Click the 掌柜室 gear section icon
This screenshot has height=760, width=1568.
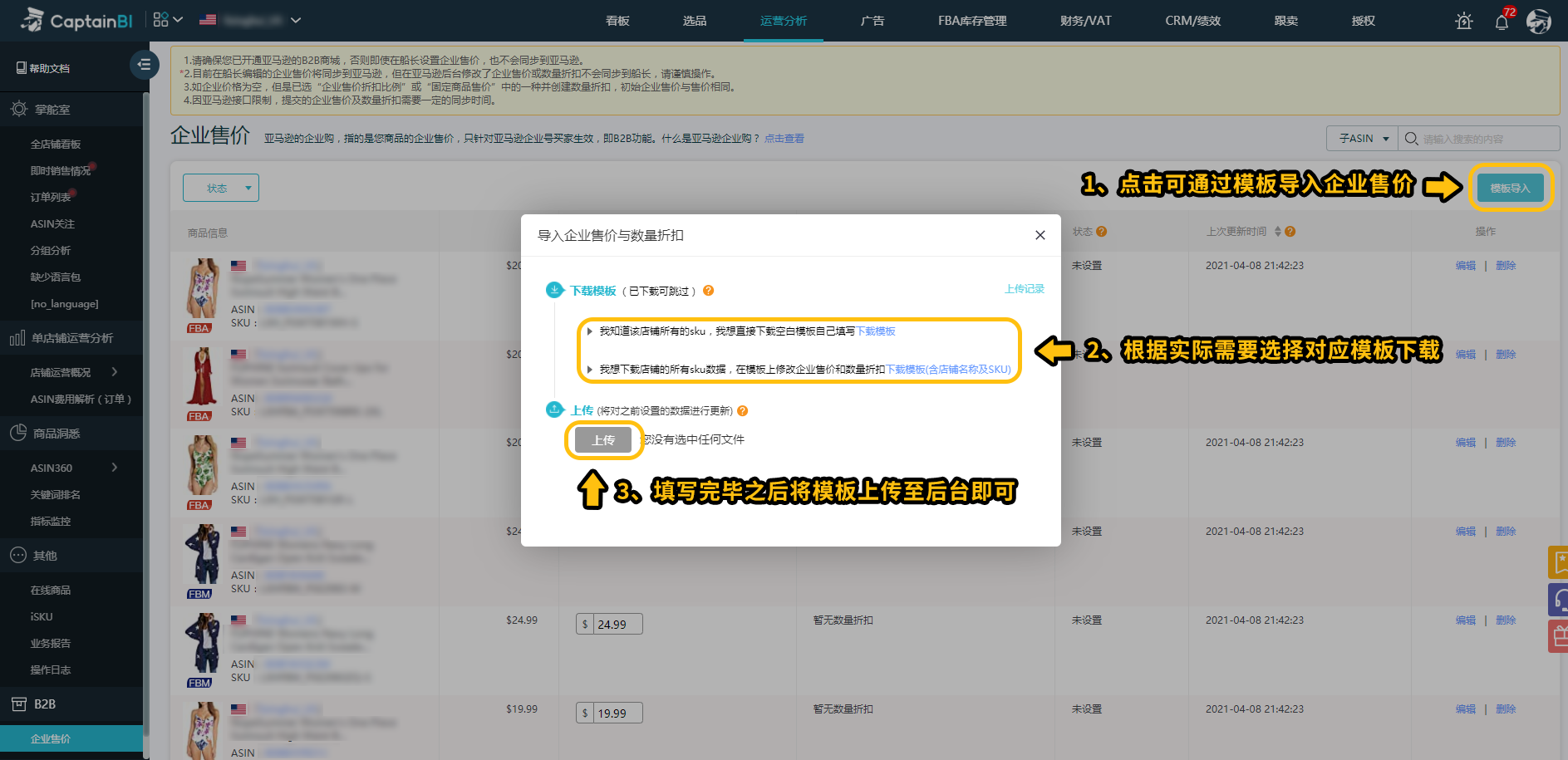click(x=18, y=109)
